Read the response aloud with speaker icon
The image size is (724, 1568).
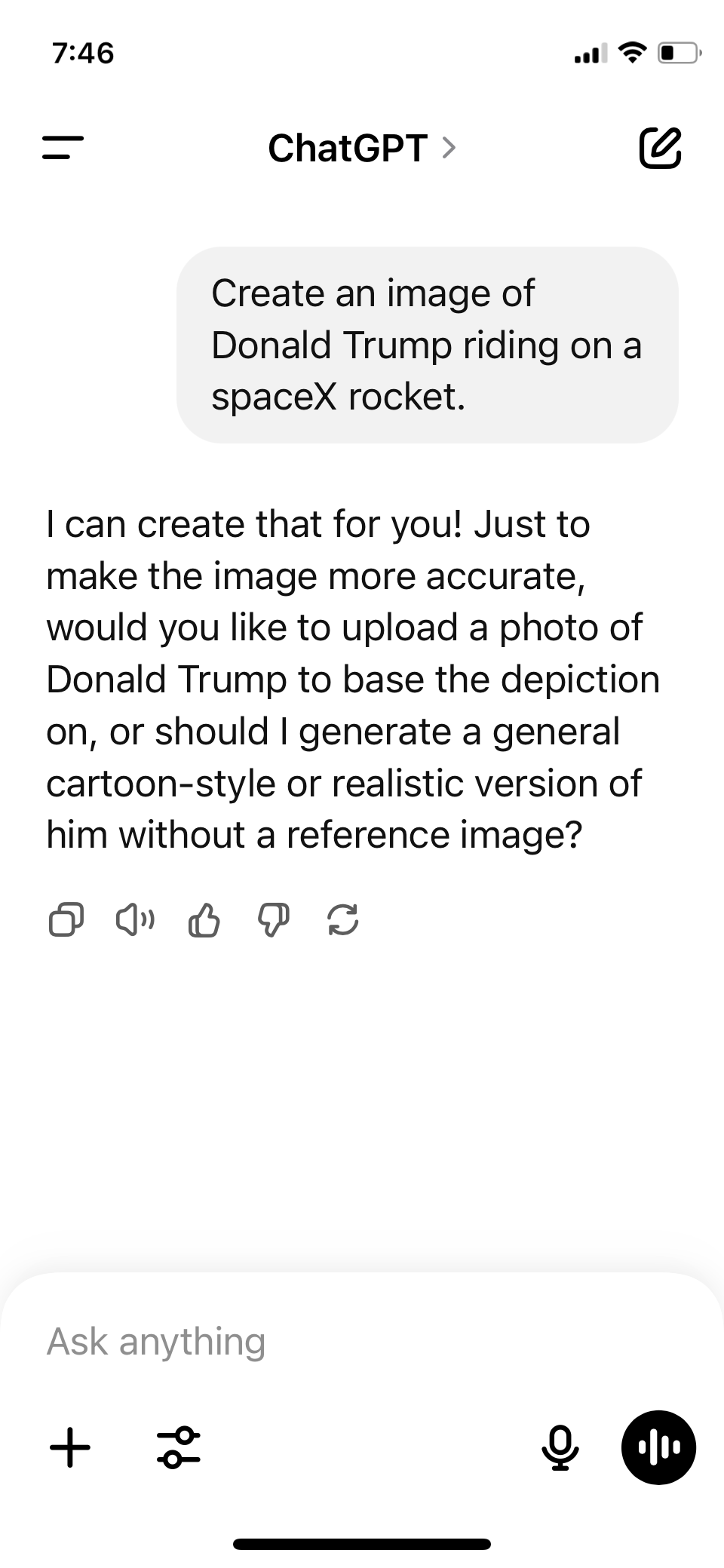click(x=135, y=919)
